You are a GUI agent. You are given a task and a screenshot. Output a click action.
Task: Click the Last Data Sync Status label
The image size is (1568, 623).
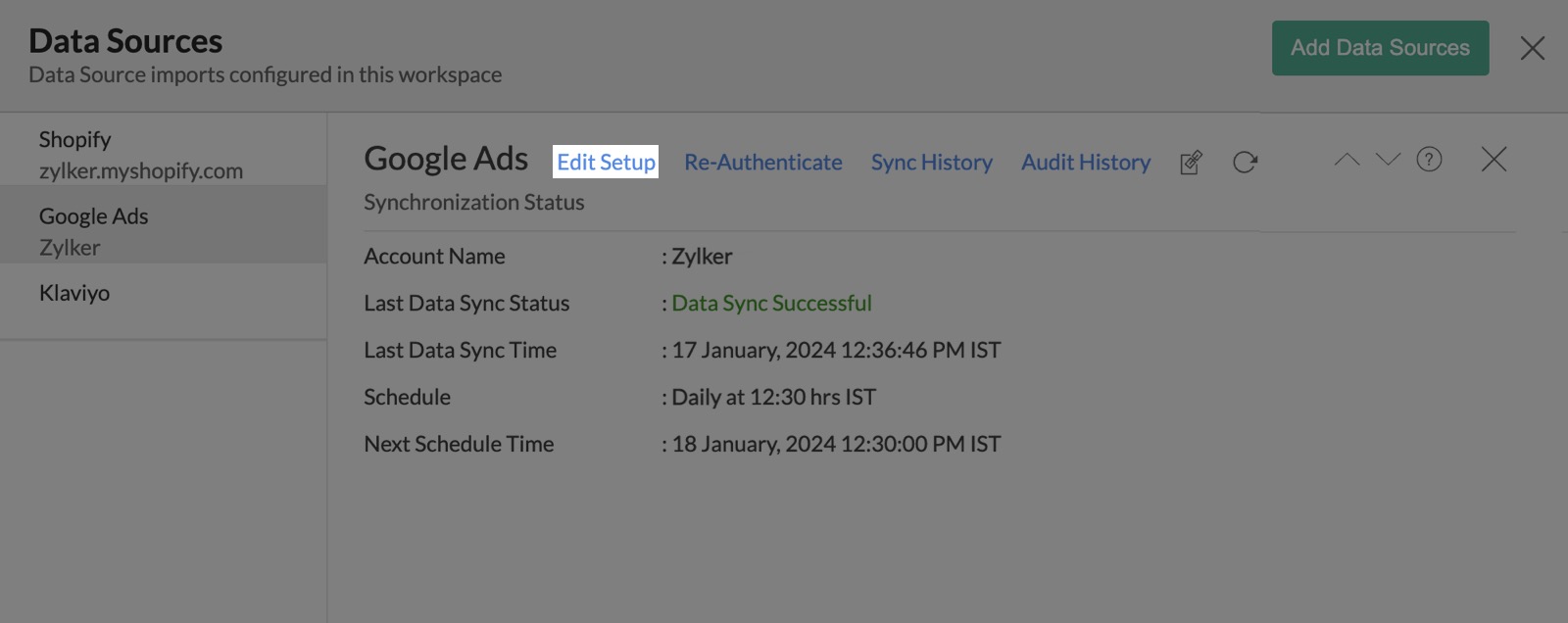coord(466,304)
